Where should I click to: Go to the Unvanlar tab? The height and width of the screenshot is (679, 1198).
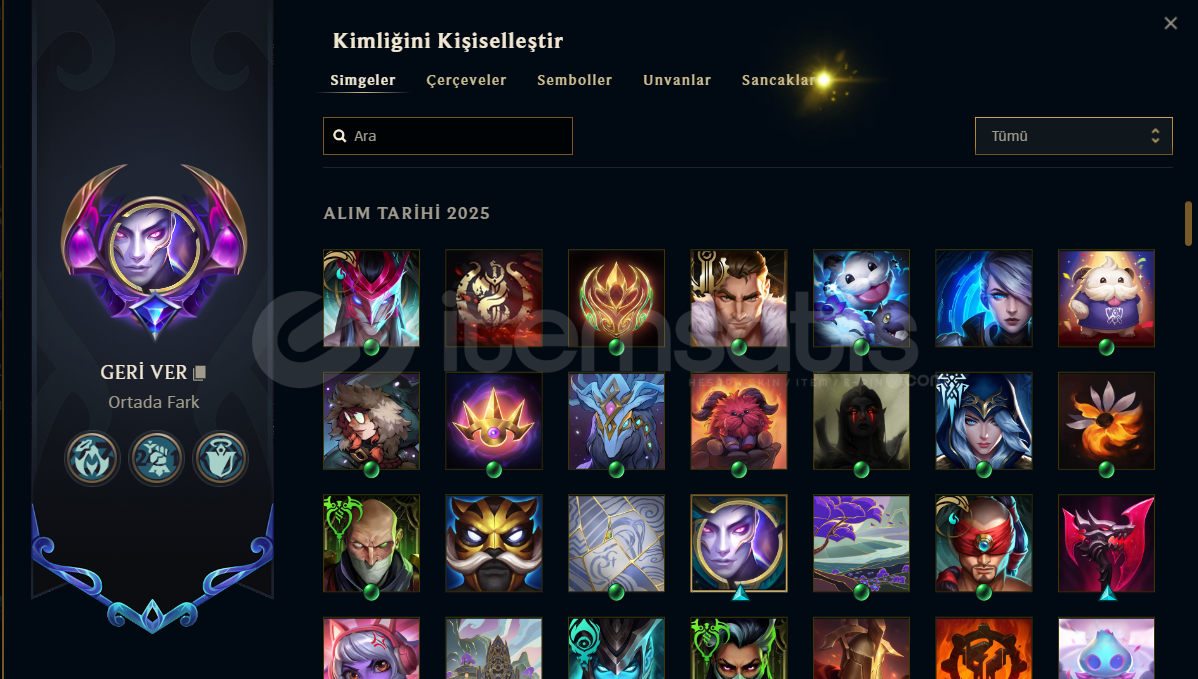[677, 80]
